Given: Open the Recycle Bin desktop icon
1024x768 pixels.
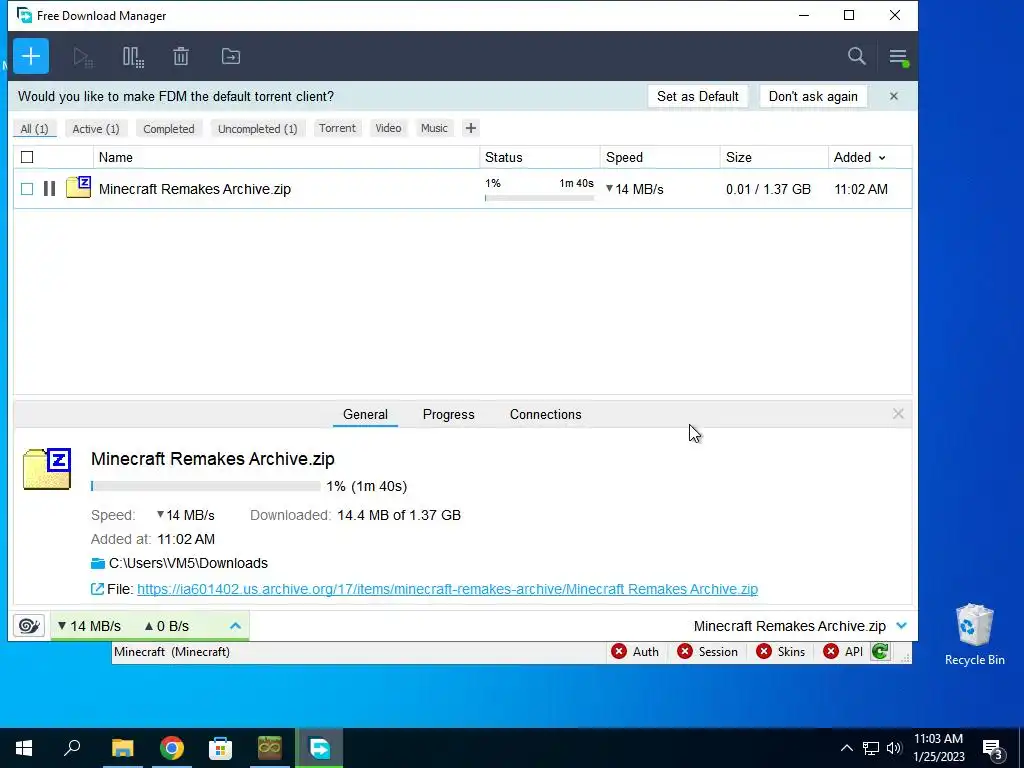Looking at the screenshot, I should click(x=974, y=634).
